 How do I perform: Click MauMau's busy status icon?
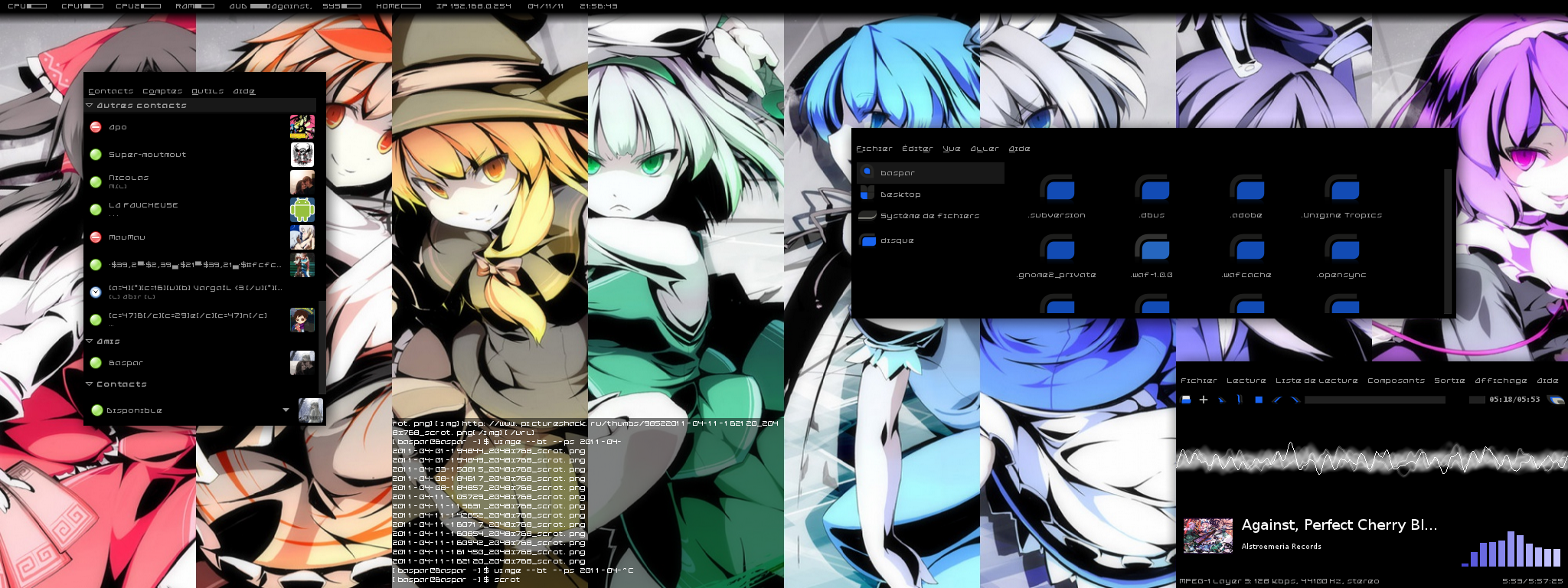(x=96, y=237)
